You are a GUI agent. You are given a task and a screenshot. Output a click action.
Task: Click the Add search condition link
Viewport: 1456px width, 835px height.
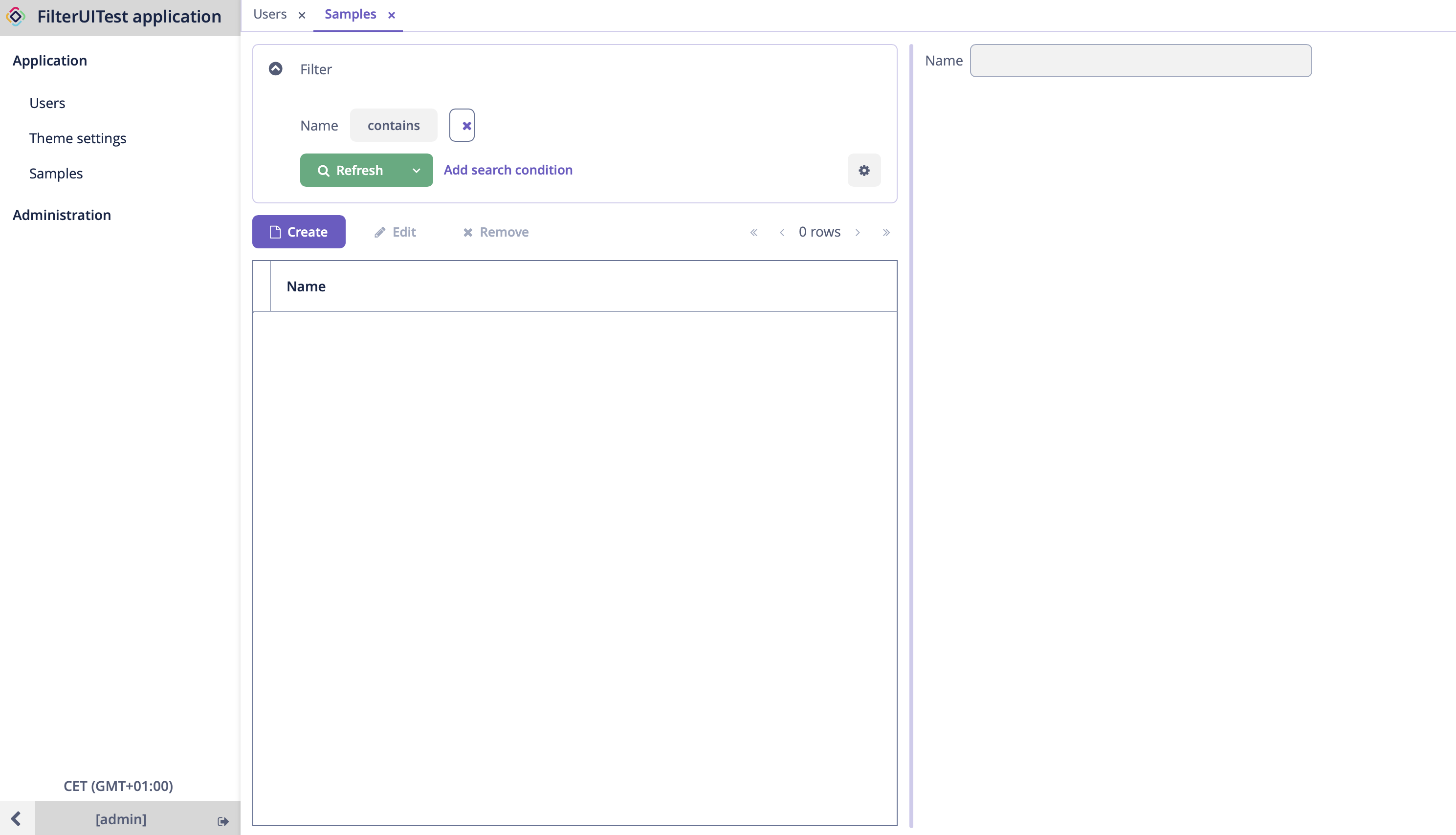(x=508, y=169)
